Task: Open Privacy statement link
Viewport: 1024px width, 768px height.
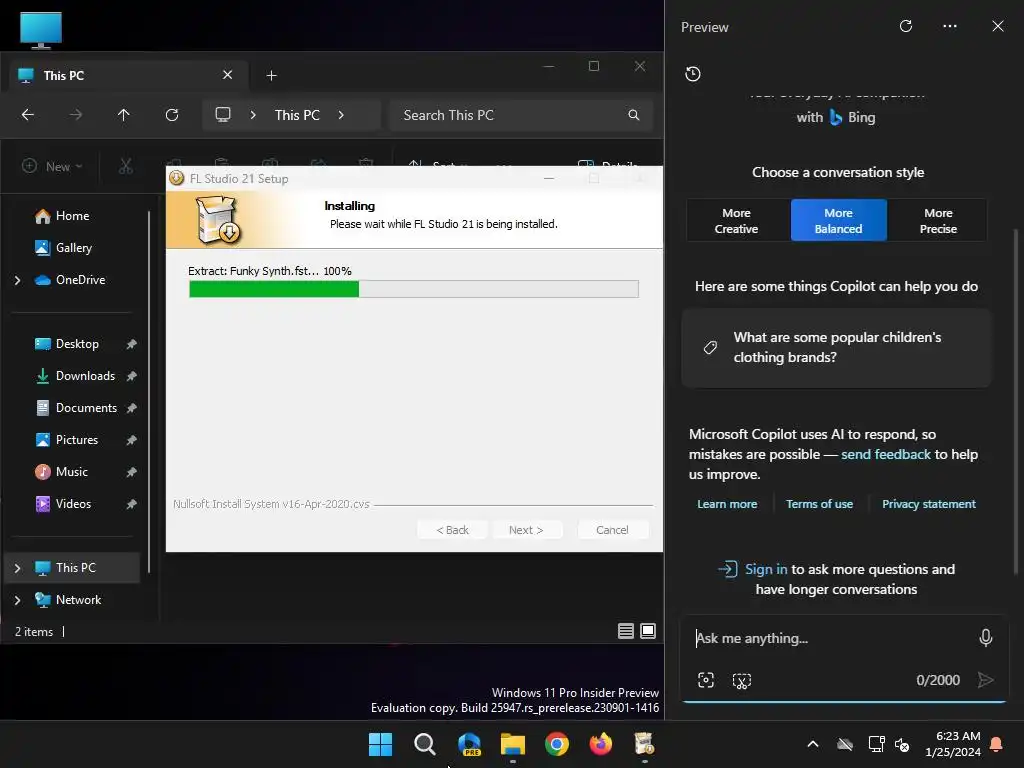Action: click(929, 504)
